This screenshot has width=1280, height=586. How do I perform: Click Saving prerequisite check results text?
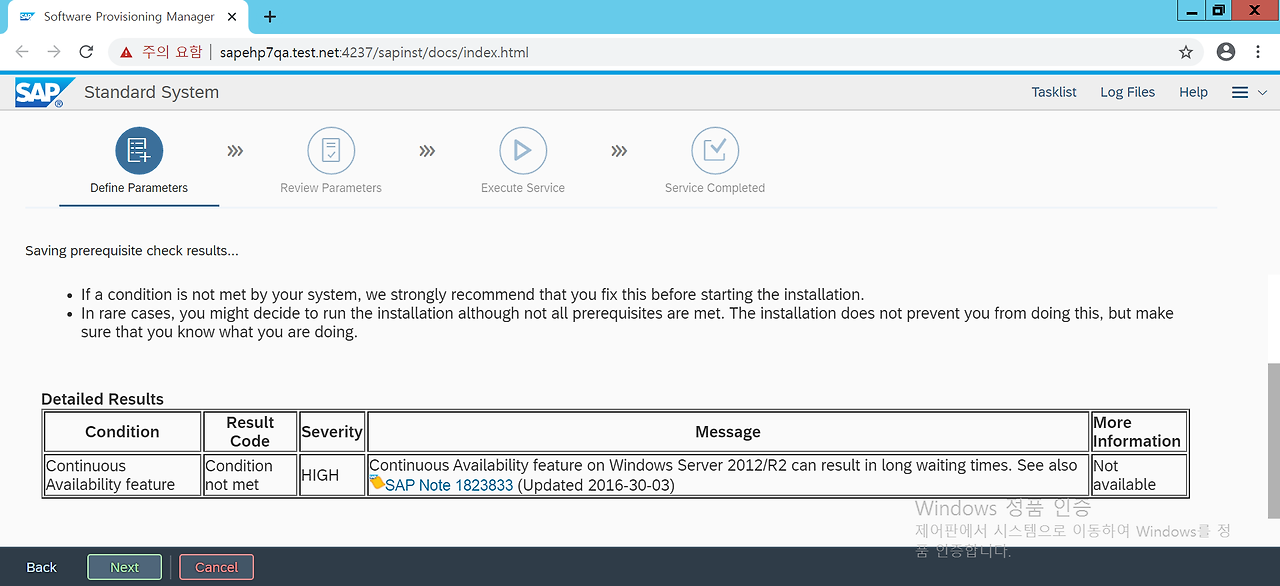tap(132, 251)
